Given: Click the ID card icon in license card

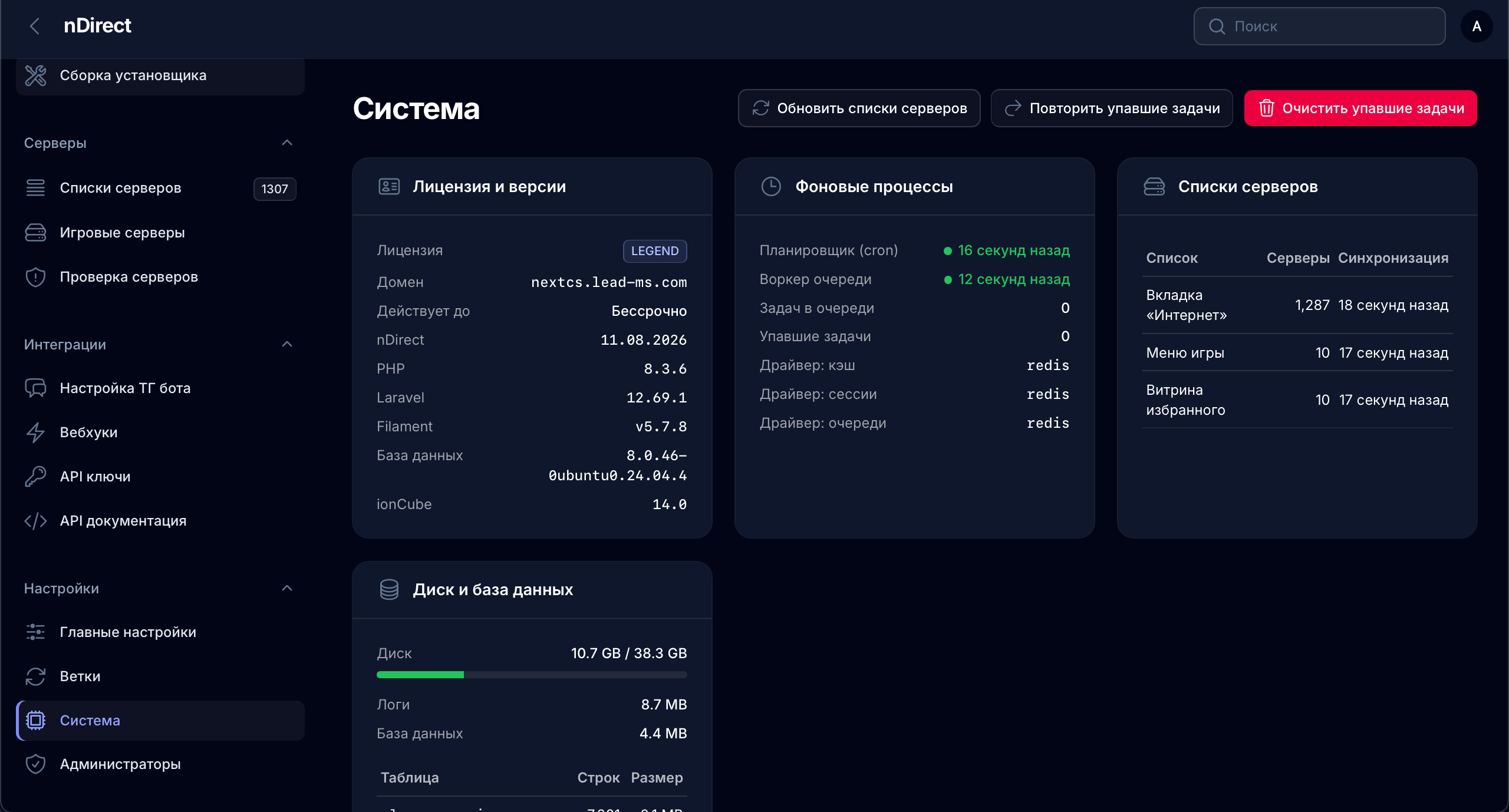Looking at the screenshot, I should pos(389,187).
